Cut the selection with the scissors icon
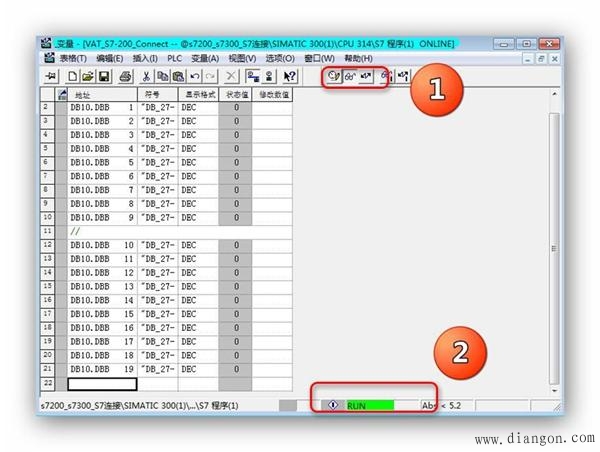Screen dimensions: 600x452 pos(146,76)
